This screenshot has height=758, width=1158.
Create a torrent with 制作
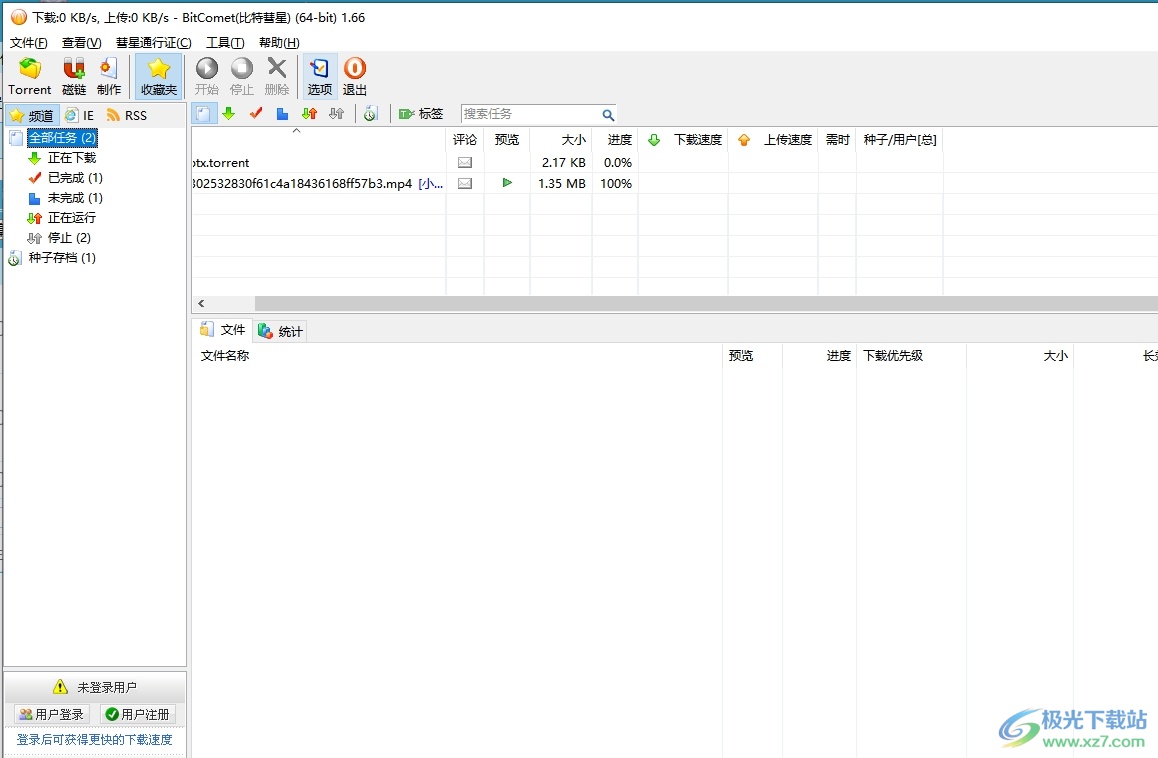coord(109,76)
